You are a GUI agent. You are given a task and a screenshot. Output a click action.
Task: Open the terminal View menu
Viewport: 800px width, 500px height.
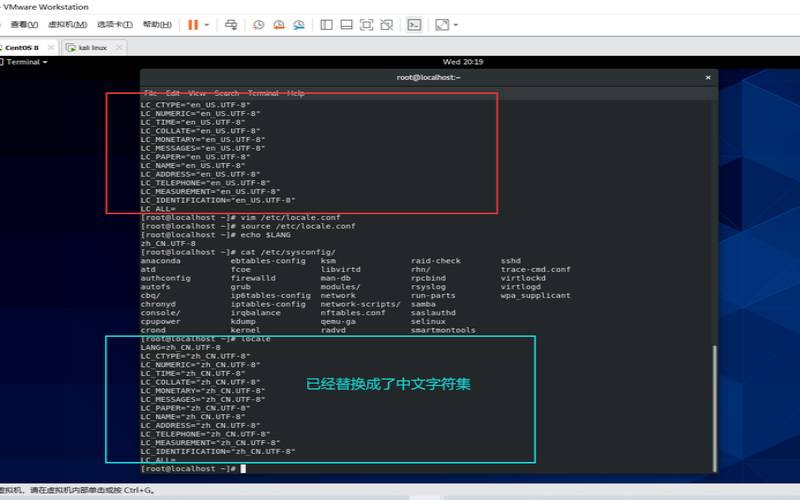pos(197,93)
